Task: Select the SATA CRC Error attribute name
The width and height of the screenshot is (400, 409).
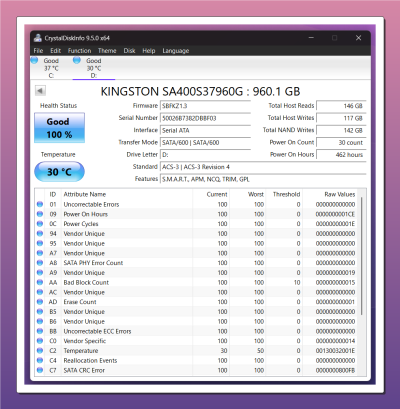Action: 84,370
